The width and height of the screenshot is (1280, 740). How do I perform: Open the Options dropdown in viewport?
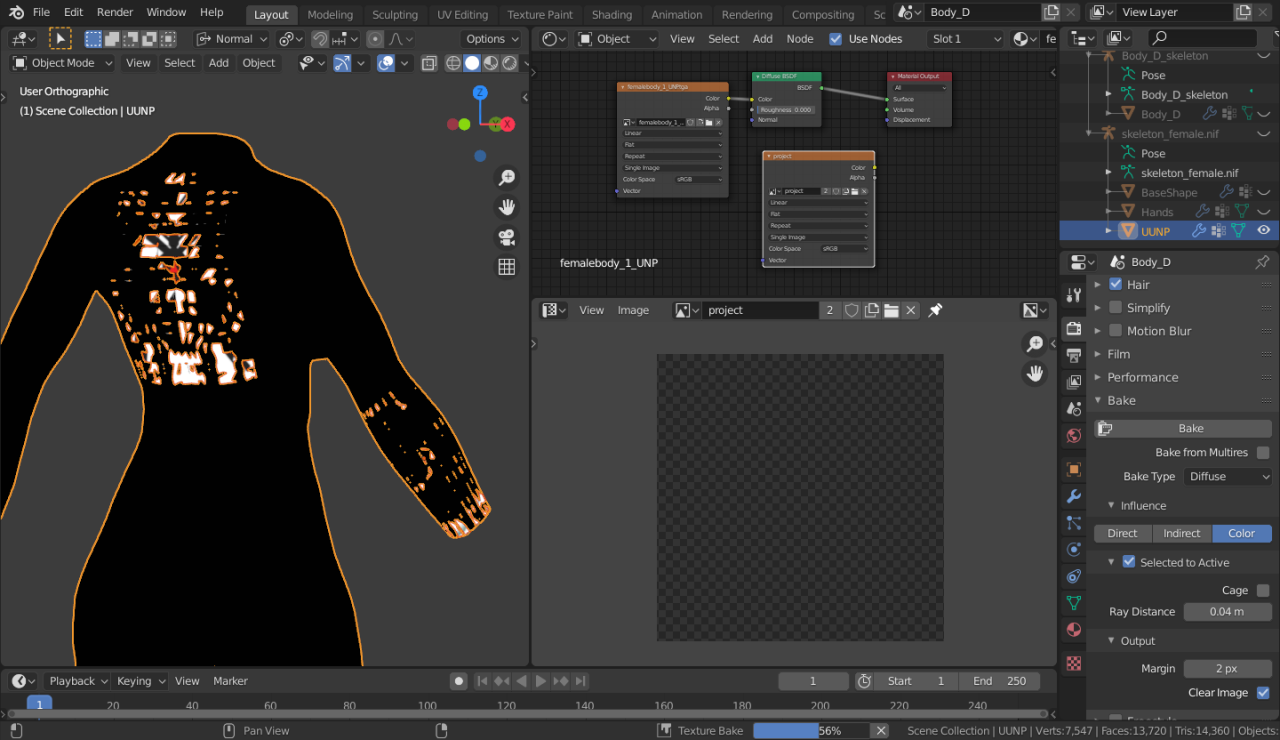(x=493, y=39)
